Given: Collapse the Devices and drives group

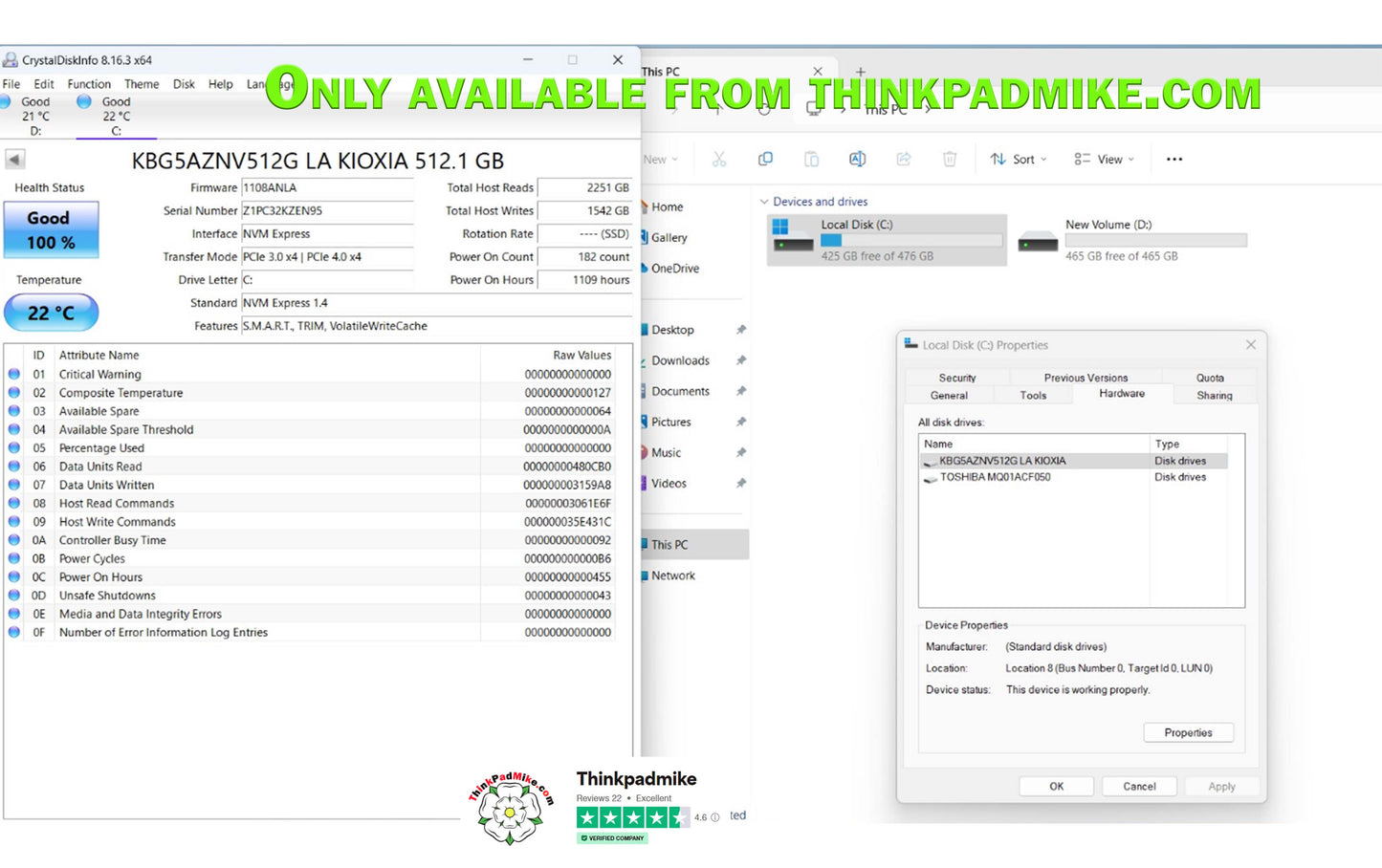Looking at the screenshot, I should coord(764,202).
